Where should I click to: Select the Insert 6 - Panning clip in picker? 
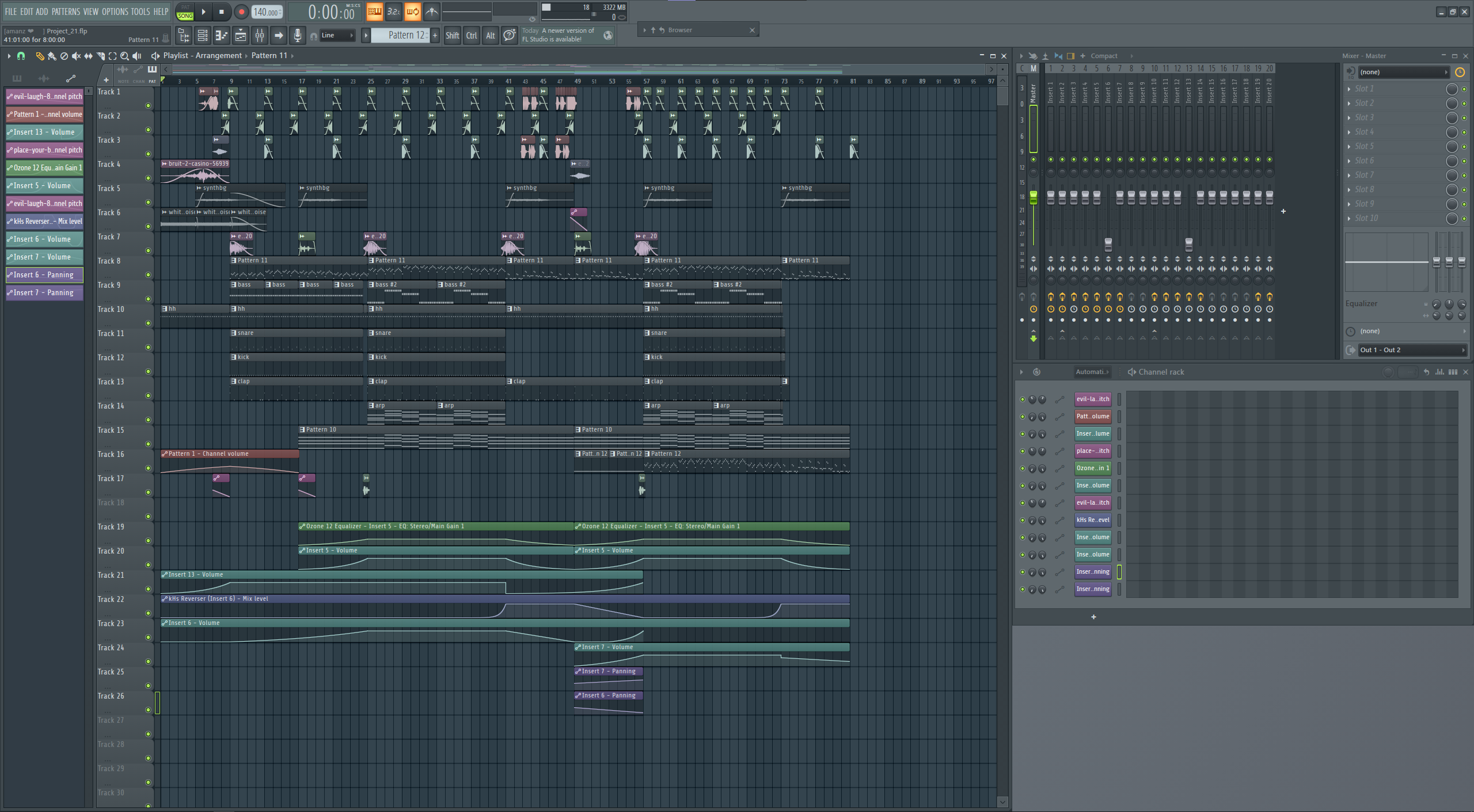click(x=44, y=275)
